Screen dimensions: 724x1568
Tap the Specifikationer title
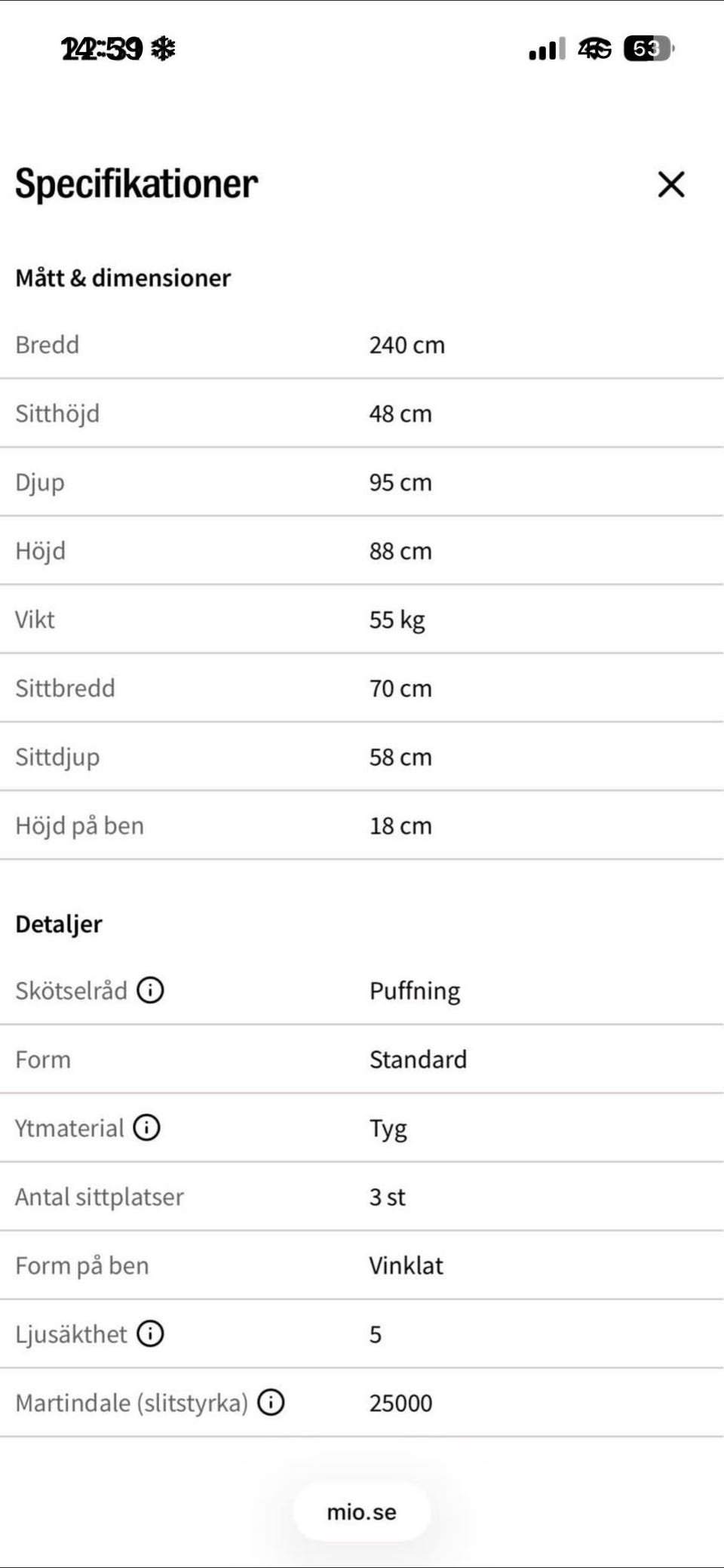137,185
